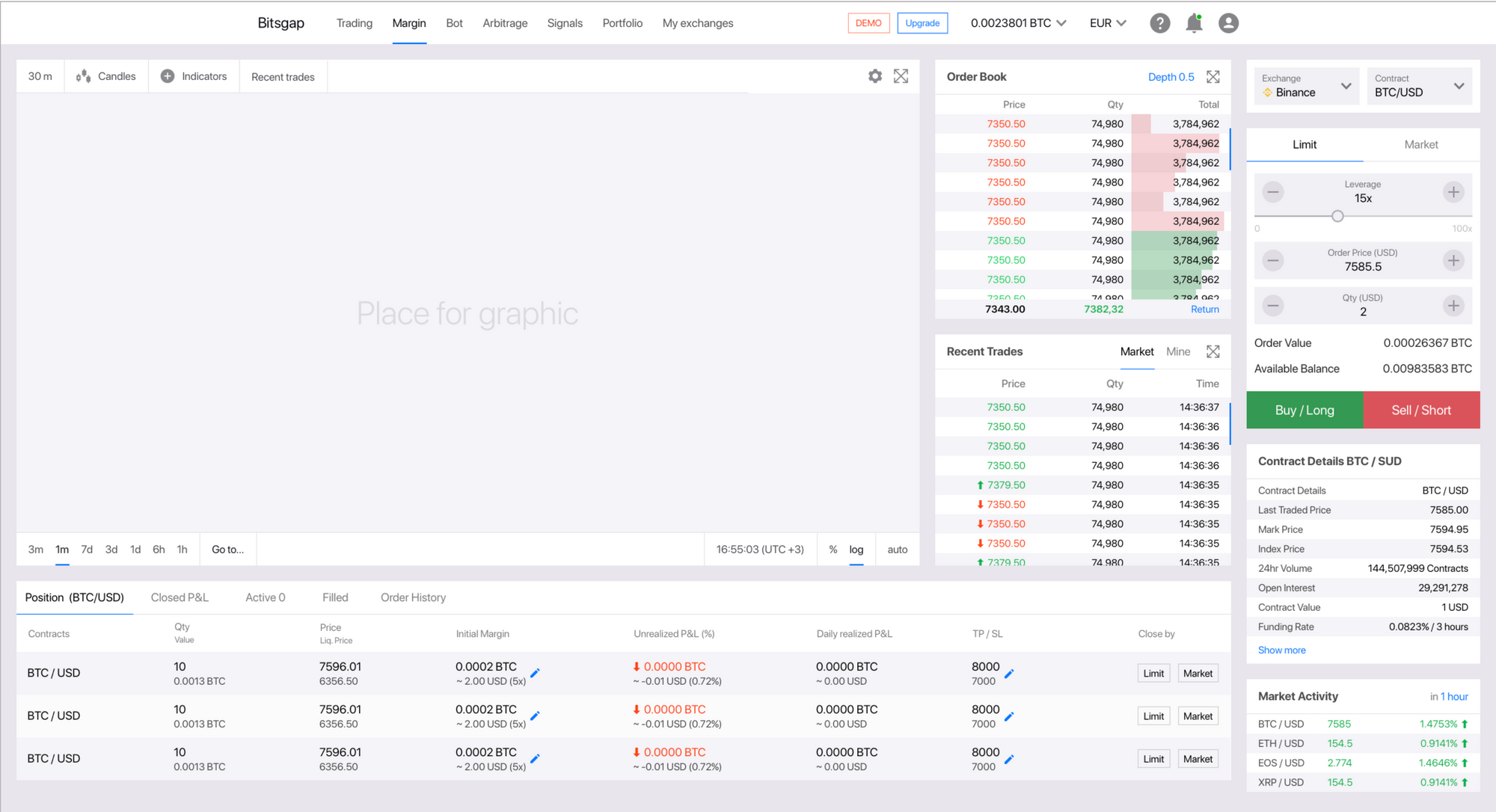Toggle auto scale on chart
1496x812 pixels.
tap(898, 550)
